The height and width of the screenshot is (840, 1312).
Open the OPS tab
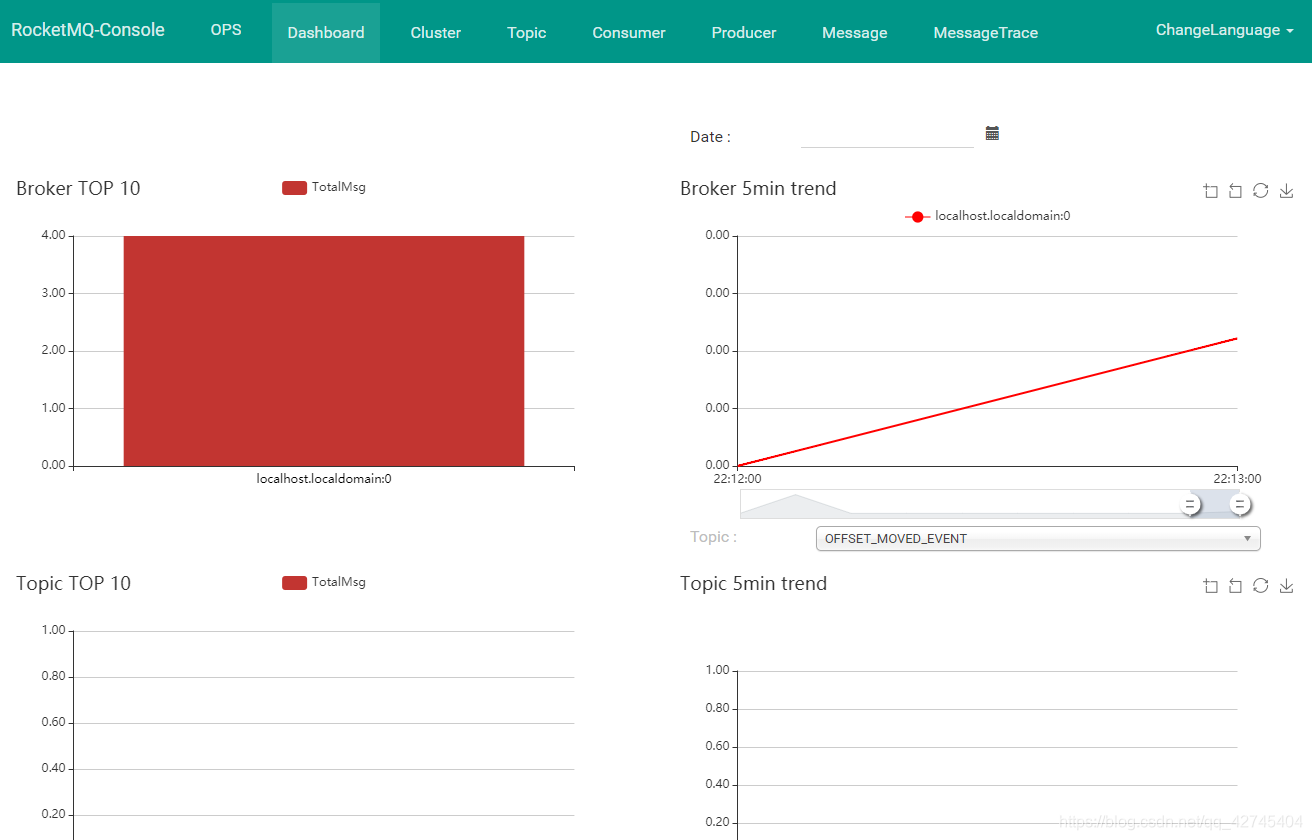coord(226,30)
